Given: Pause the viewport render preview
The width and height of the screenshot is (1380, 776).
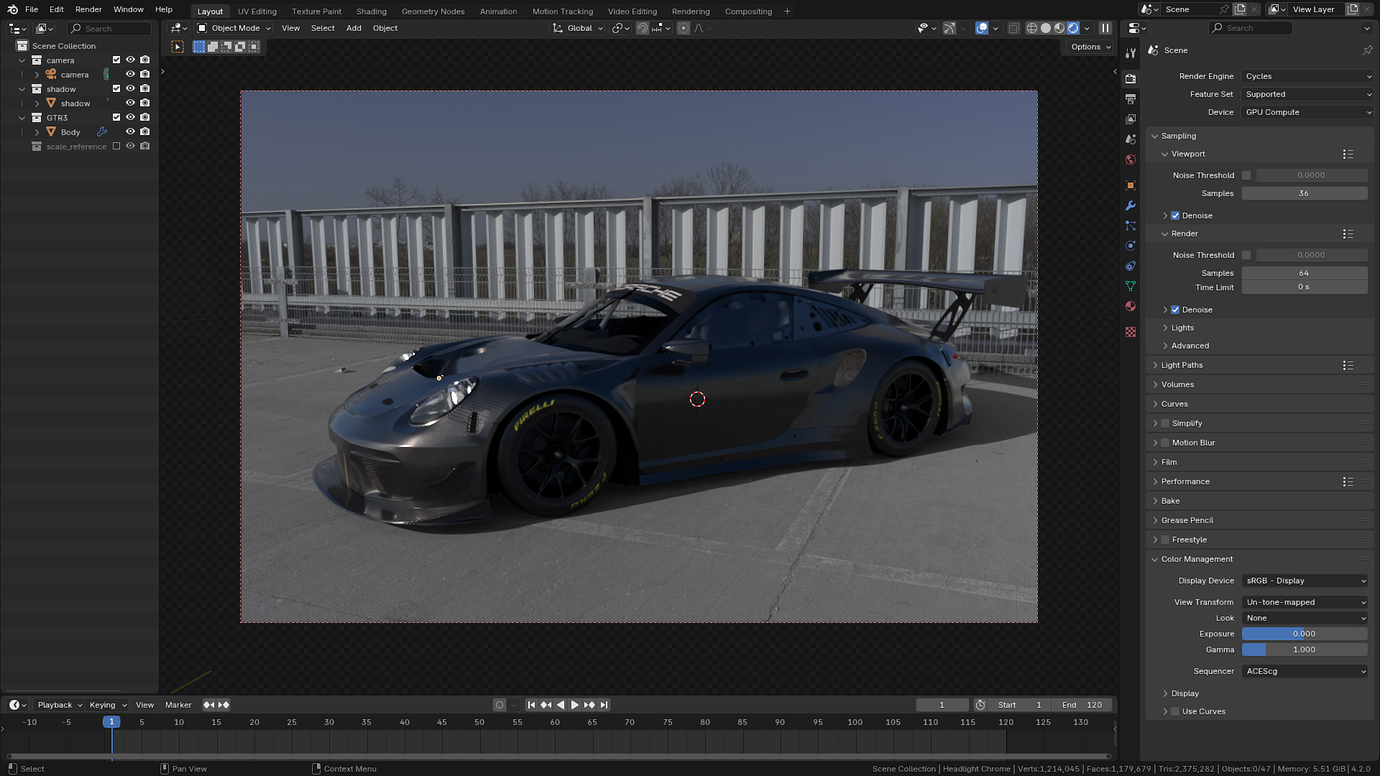Looking at the screenshot, I should [x=1105, y=28].
